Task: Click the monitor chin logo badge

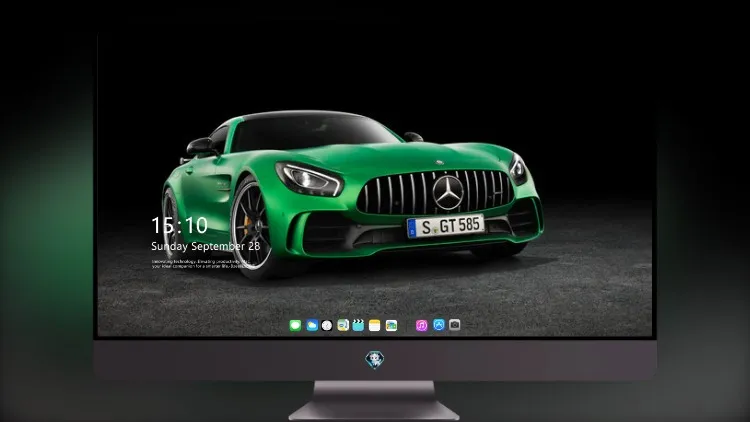Action: click(375, 360)
